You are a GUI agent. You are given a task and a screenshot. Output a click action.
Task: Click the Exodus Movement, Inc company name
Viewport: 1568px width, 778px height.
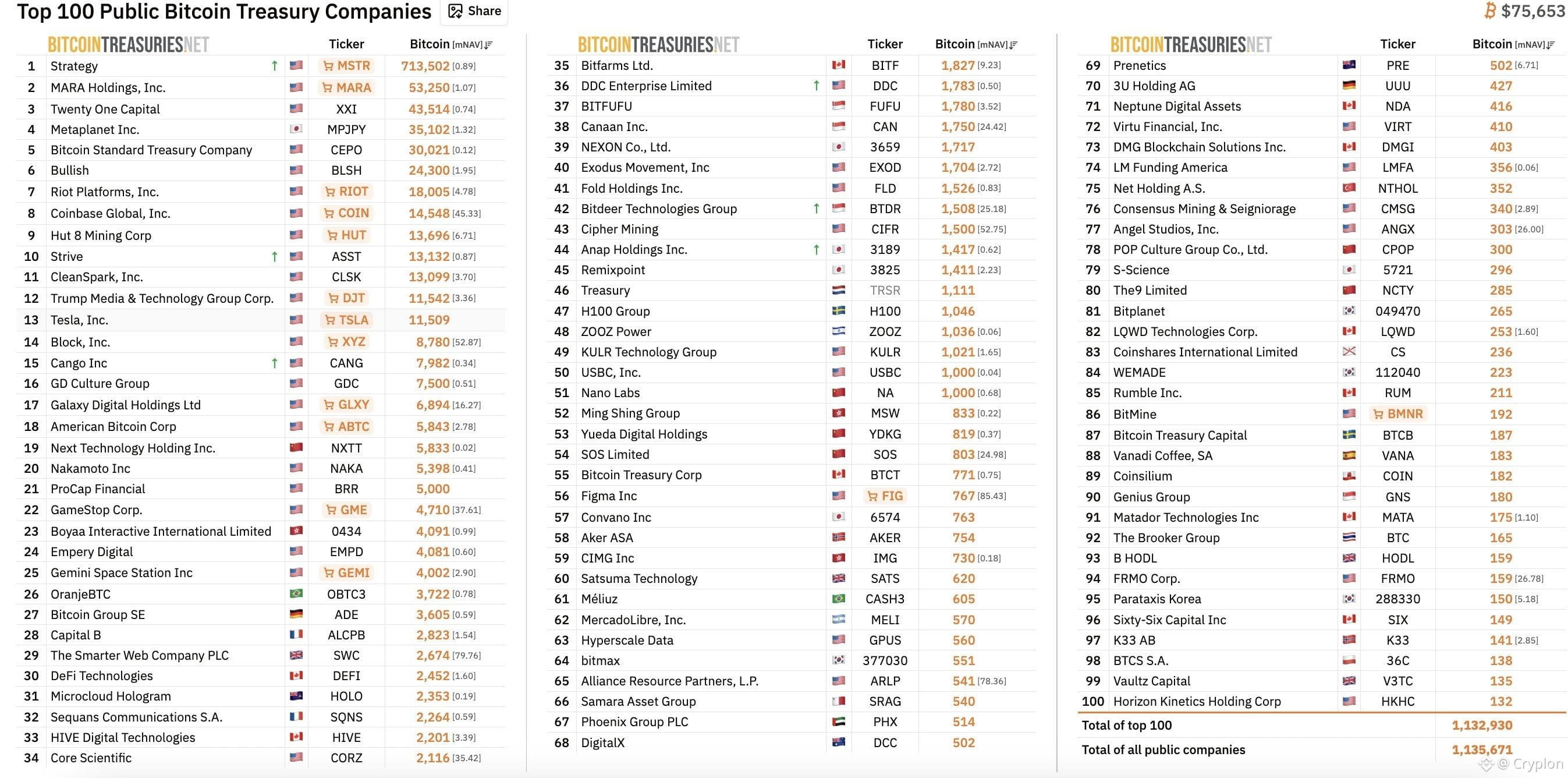645,168
